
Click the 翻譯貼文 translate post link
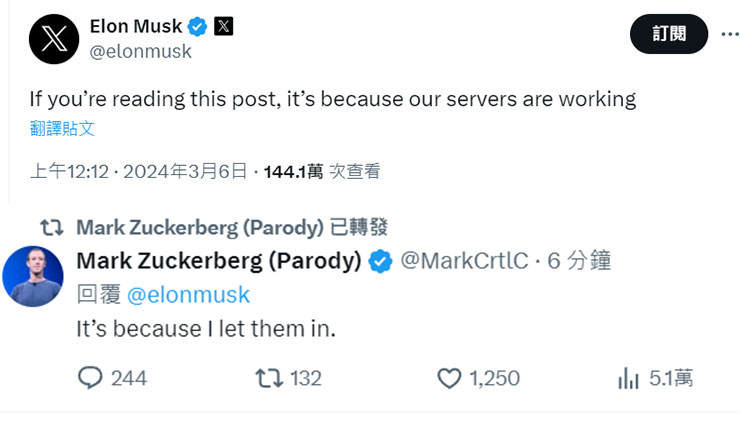coord(62,128)
